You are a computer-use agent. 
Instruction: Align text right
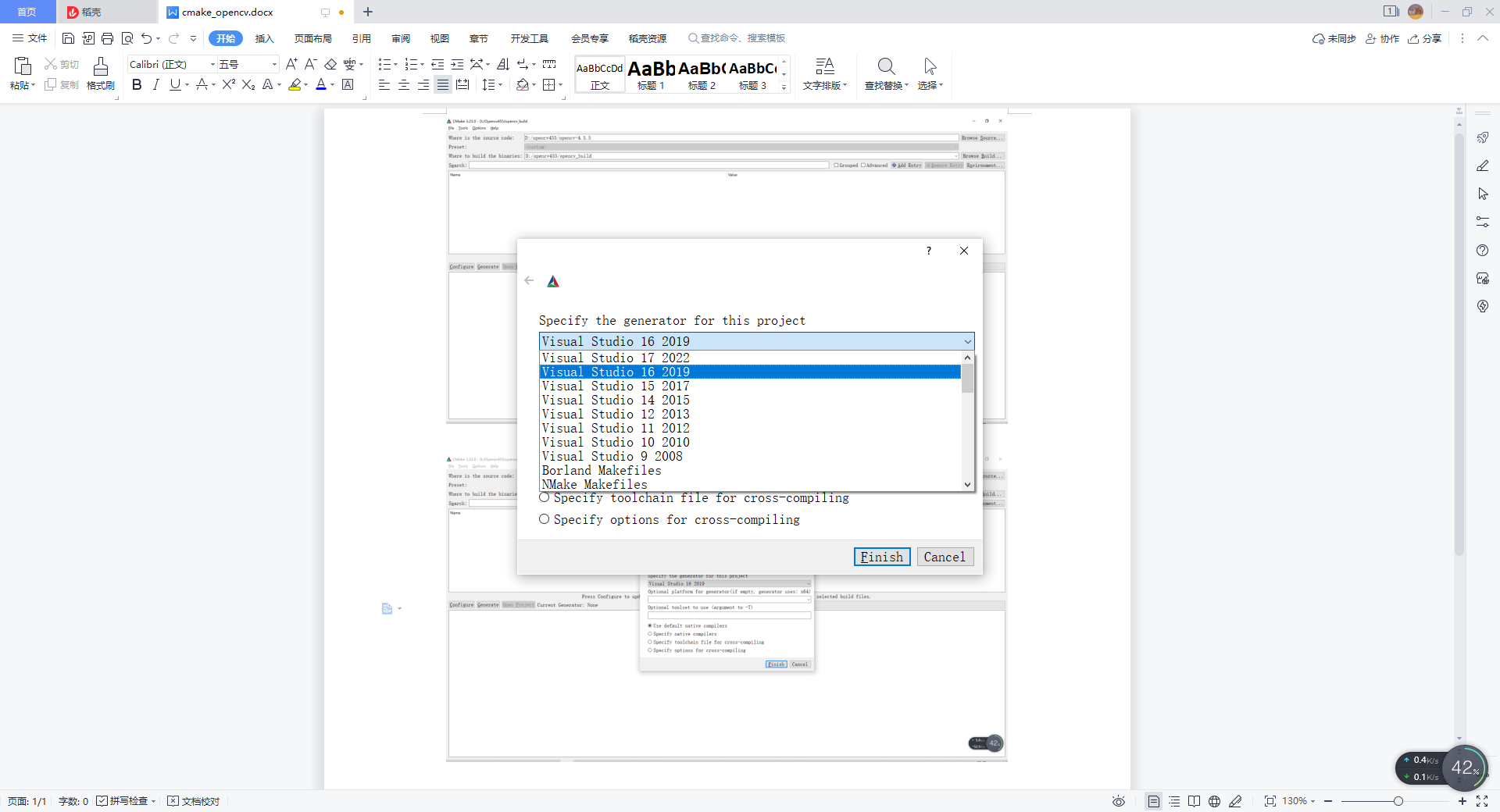tap(423, 84)
